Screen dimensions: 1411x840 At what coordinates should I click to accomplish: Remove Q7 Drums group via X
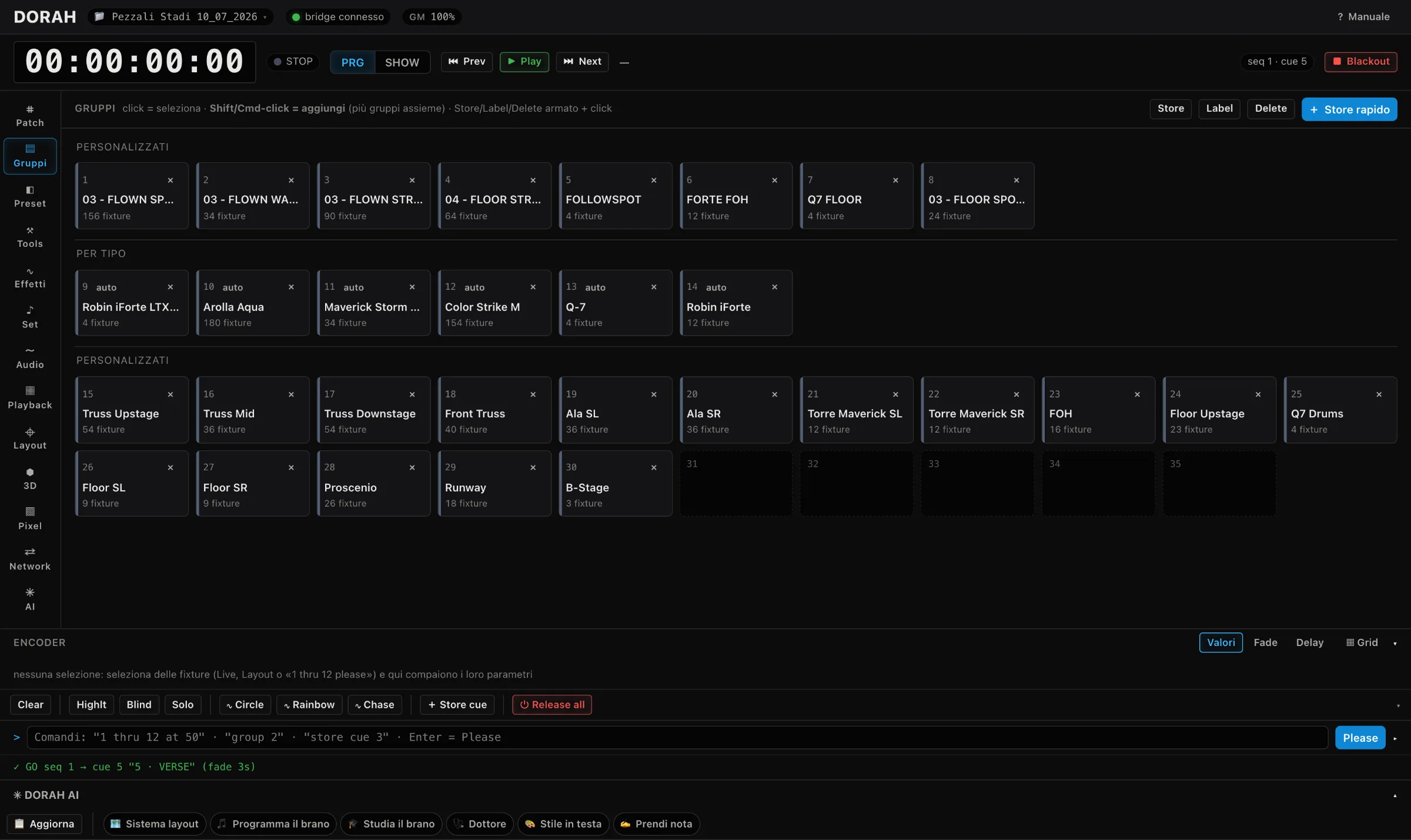[x=1379, y=394]
